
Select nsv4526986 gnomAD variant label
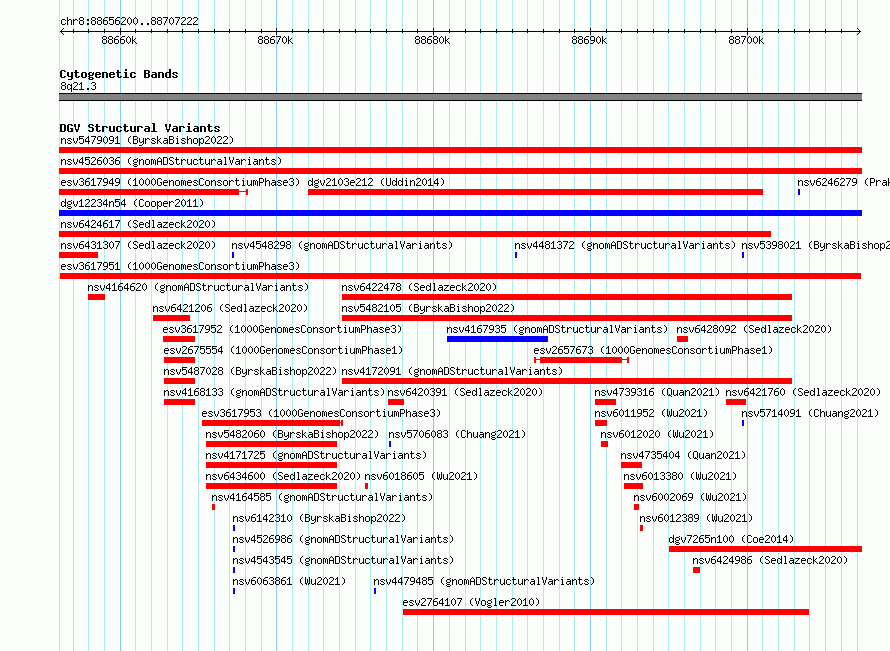tap(343, 539)
